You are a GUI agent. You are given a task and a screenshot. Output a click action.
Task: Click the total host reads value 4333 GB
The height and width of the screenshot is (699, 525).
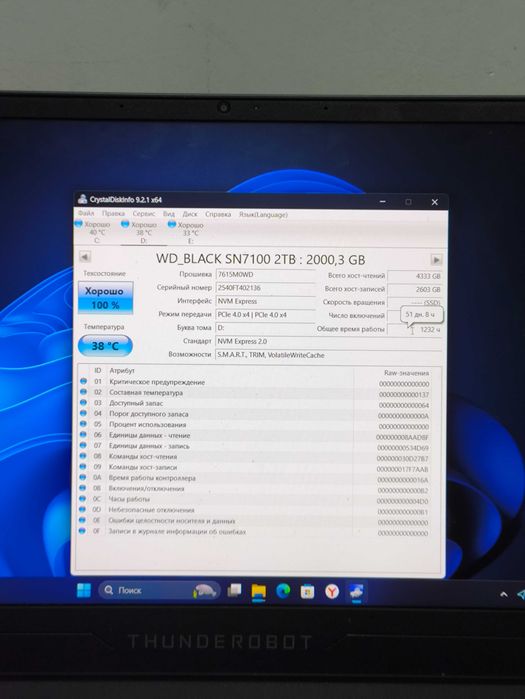pyautogui.click(x=414, y=276)
